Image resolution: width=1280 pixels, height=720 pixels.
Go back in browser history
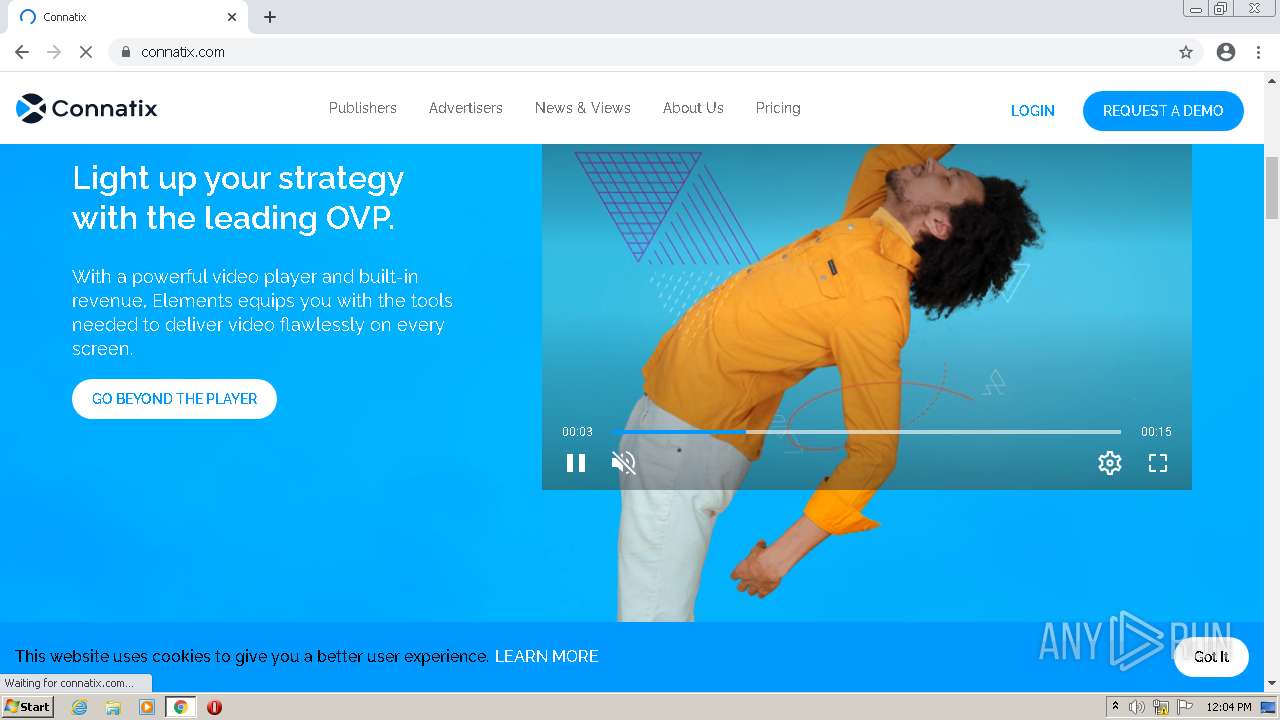(x=22, y=52)
